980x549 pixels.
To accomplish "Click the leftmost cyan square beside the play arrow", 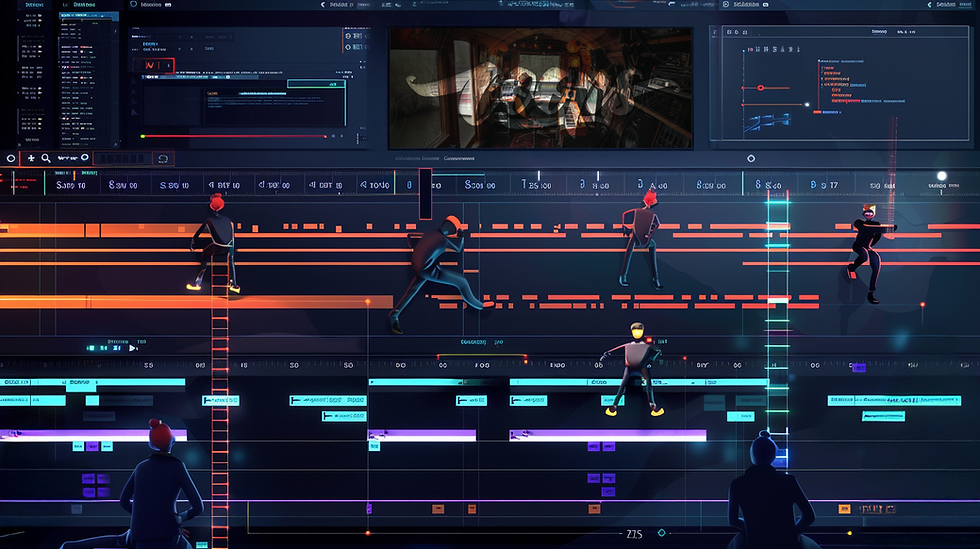I will click(x=91, y=348).
